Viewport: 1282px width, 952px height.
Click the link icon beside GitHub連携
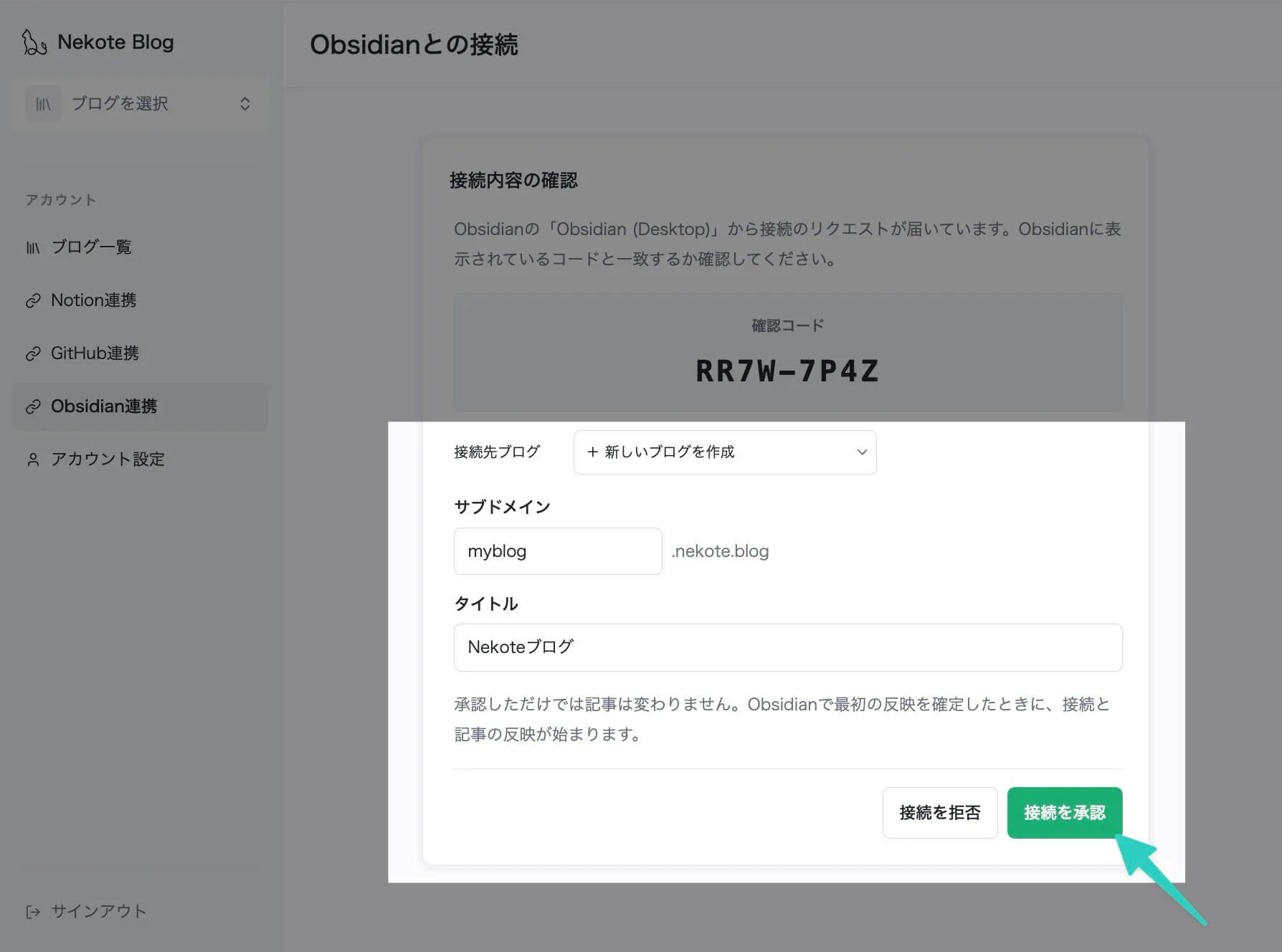point(33,354)
